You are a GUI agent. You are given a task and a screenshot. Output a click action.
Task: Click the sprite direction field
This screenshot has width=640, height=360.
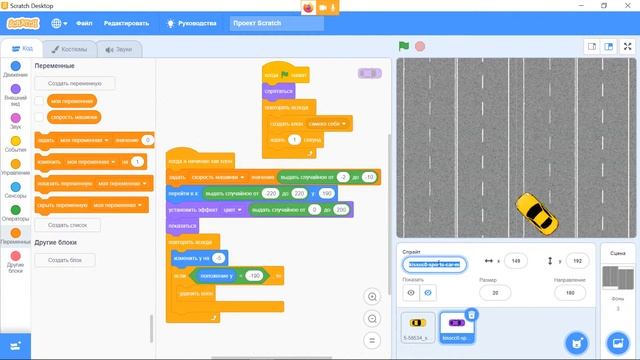pyautogui.click(x=570, y=293)
